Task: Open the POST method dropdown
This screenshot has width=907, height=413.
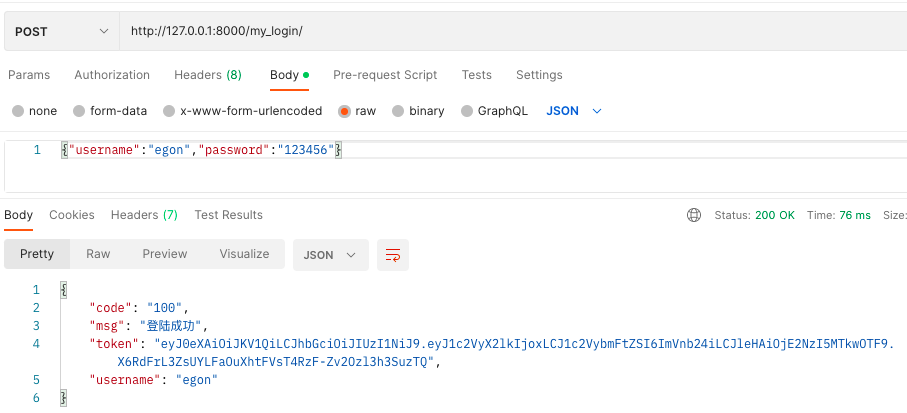Action: point(61,31)
